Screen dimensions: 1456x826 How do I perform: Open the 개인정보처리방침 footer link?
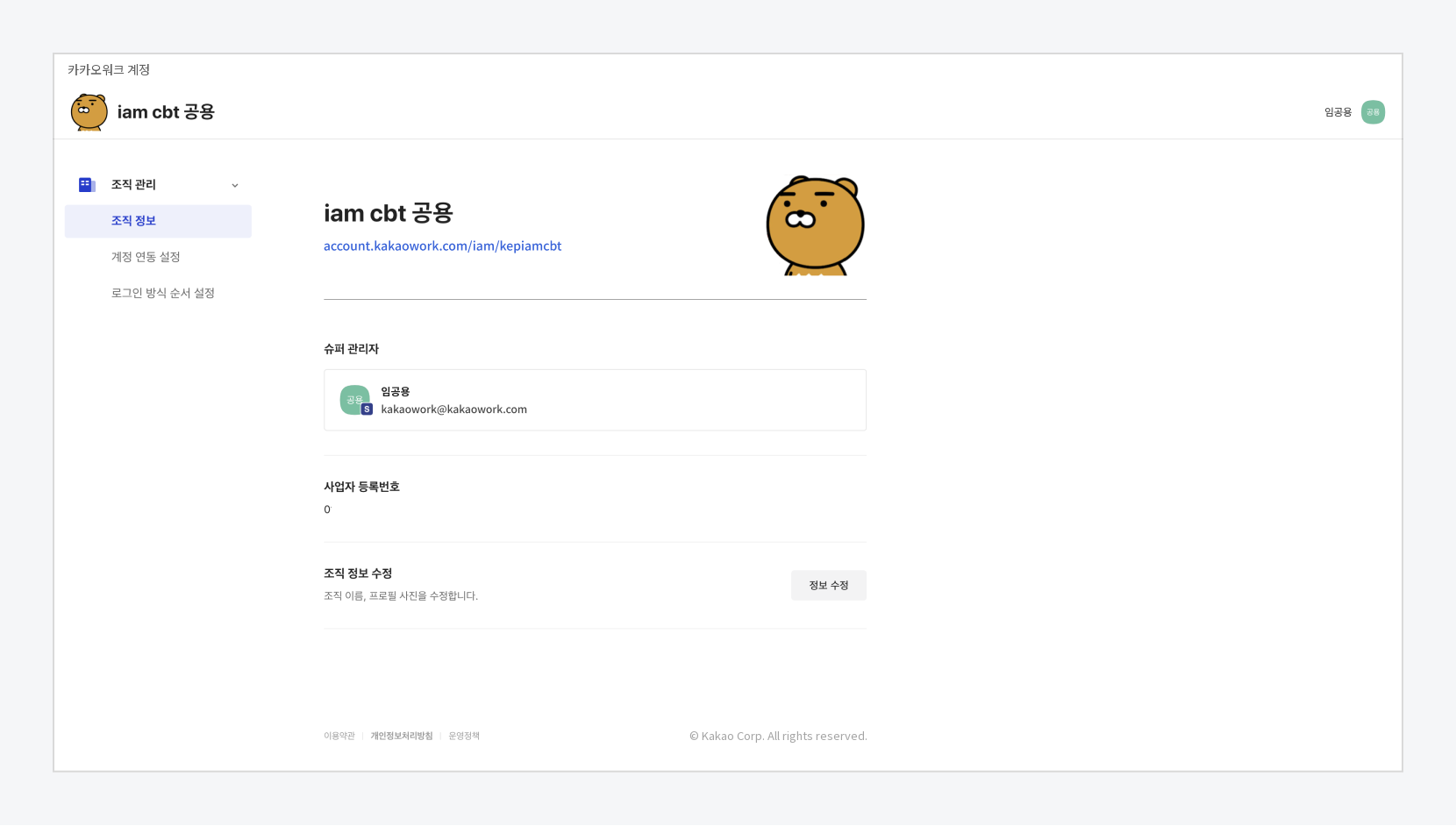[x=402, y=737]
